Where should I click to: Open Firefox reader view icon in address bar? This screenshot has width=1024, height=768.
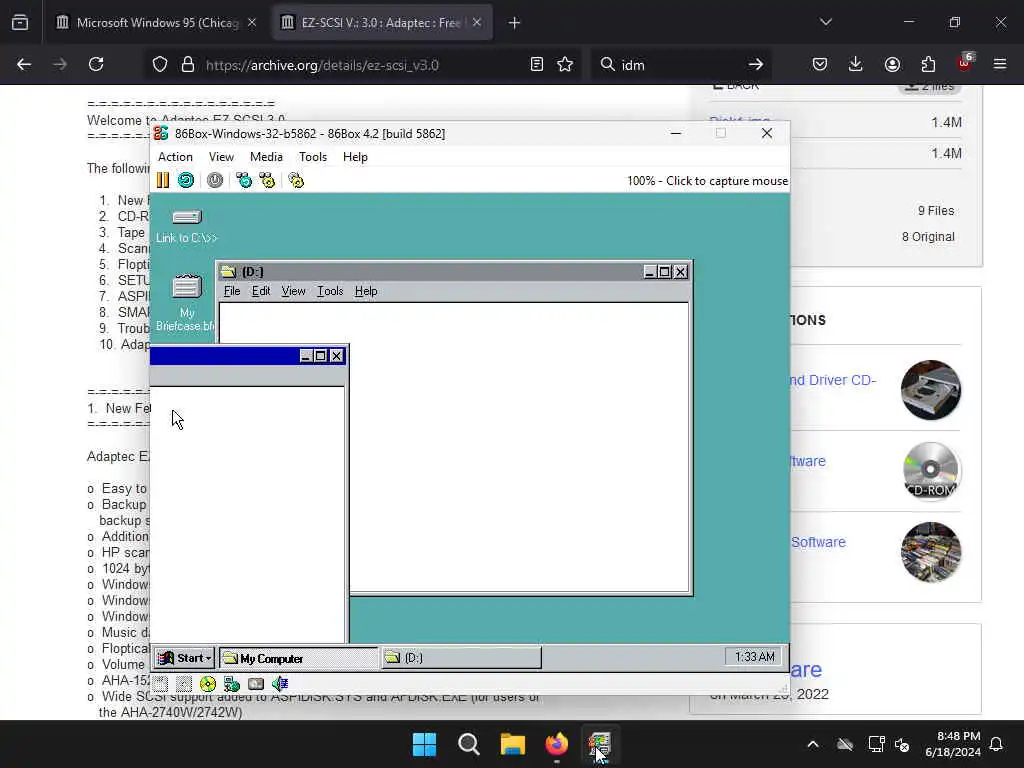point(537,65)
